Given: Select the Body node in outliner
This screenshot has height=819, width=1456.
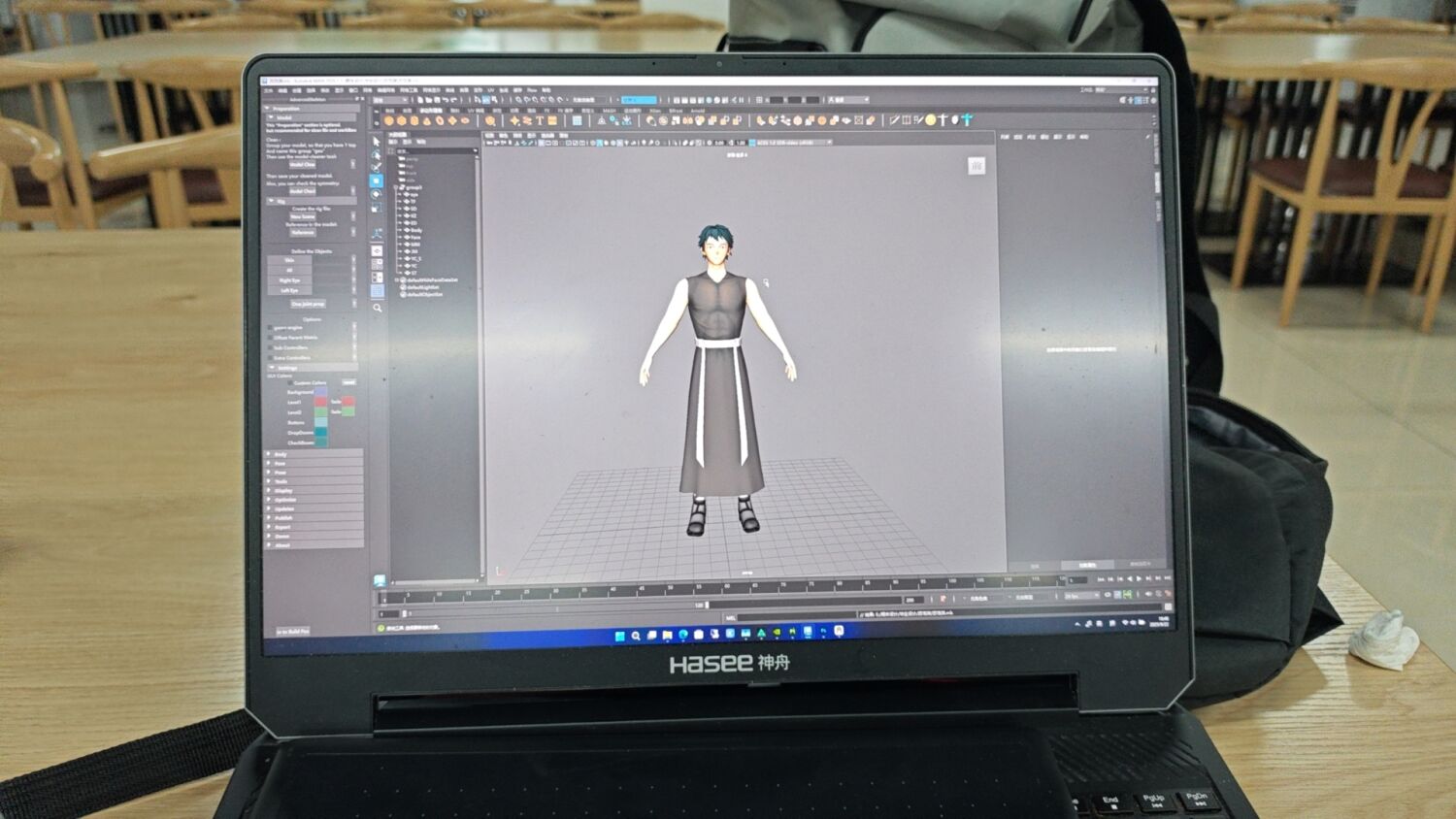Looking at the screenshot, I should tap(415, 230).
